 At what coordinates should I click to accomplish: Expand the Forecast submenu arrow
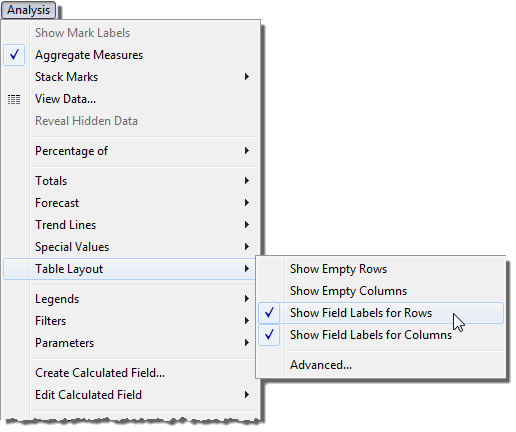(247, 203)
